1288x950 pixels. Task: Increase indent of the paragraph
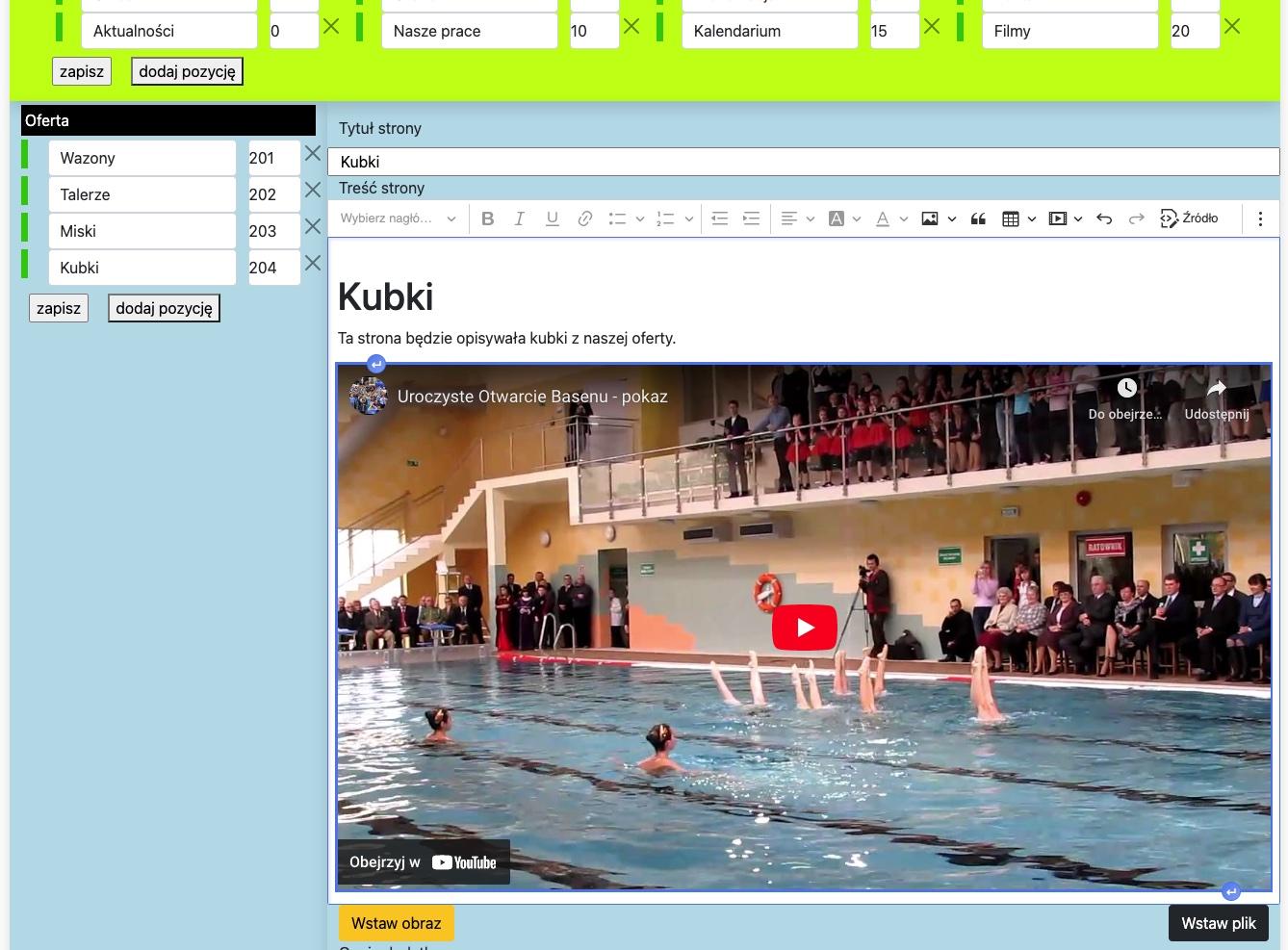752,218
